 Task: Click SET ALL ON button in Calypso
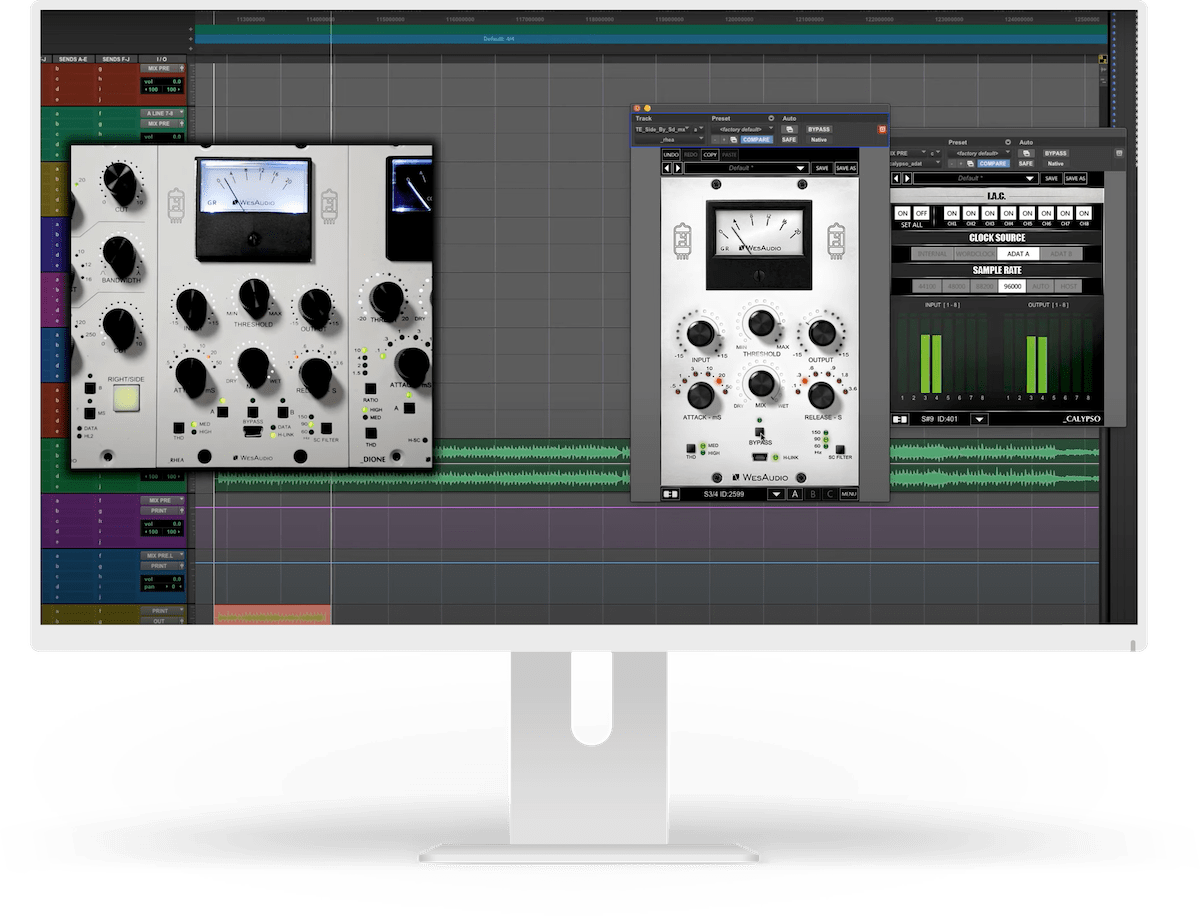tap(902, 213)
